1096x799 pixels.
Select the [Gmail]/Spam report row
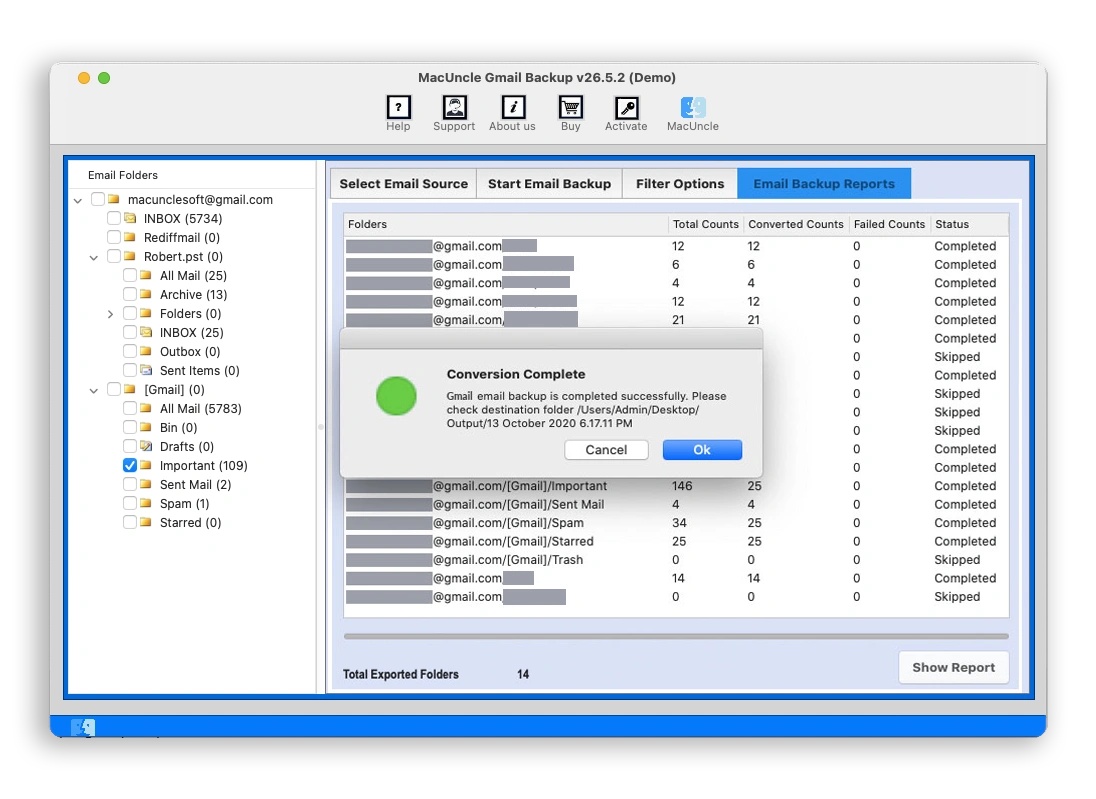point(676,523)
